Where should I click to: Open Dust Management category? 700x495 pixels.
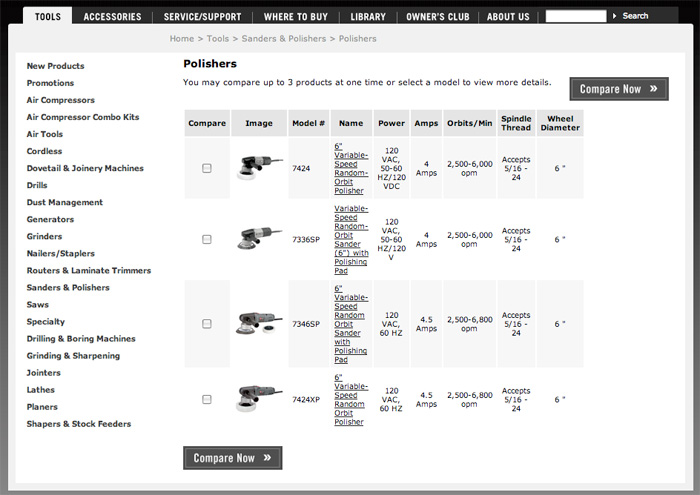coord(65,202)
